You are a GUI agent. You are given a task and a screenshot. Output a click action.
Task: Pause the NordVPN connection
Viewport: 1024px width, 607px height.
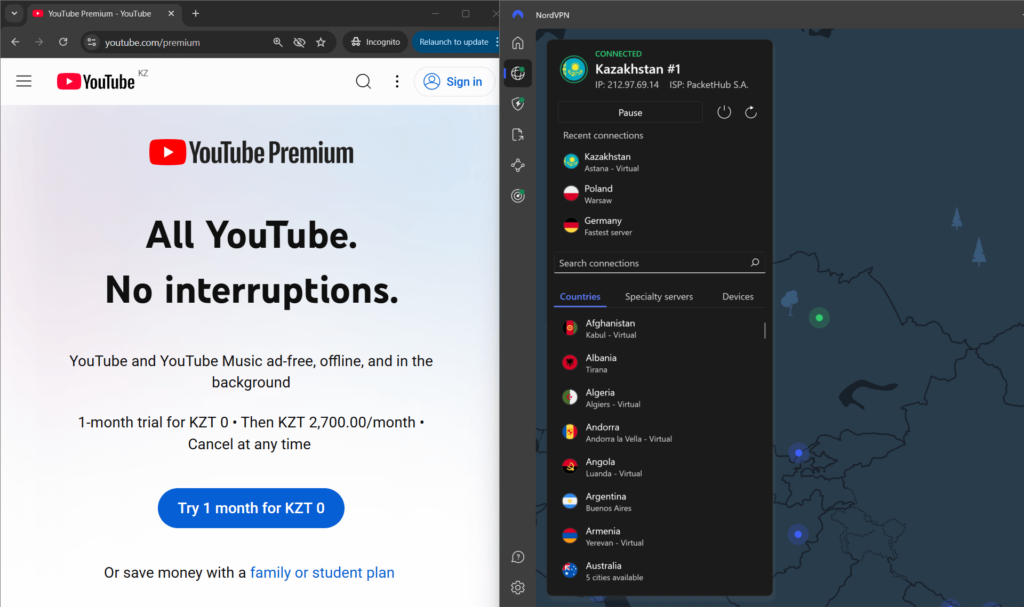[x=630, y=112]
